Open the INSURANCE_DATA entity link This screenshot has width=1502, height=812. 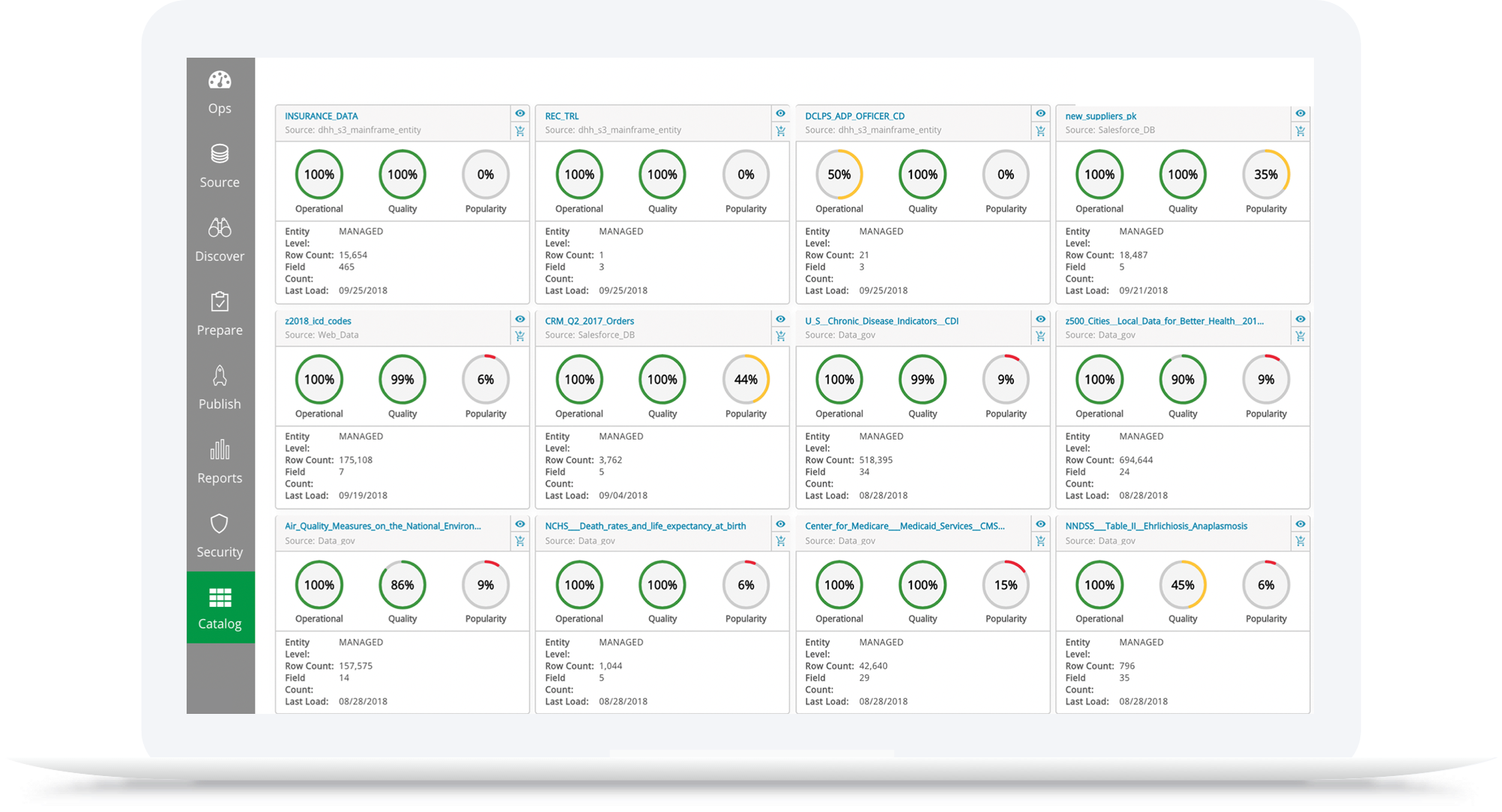[321, 116]
